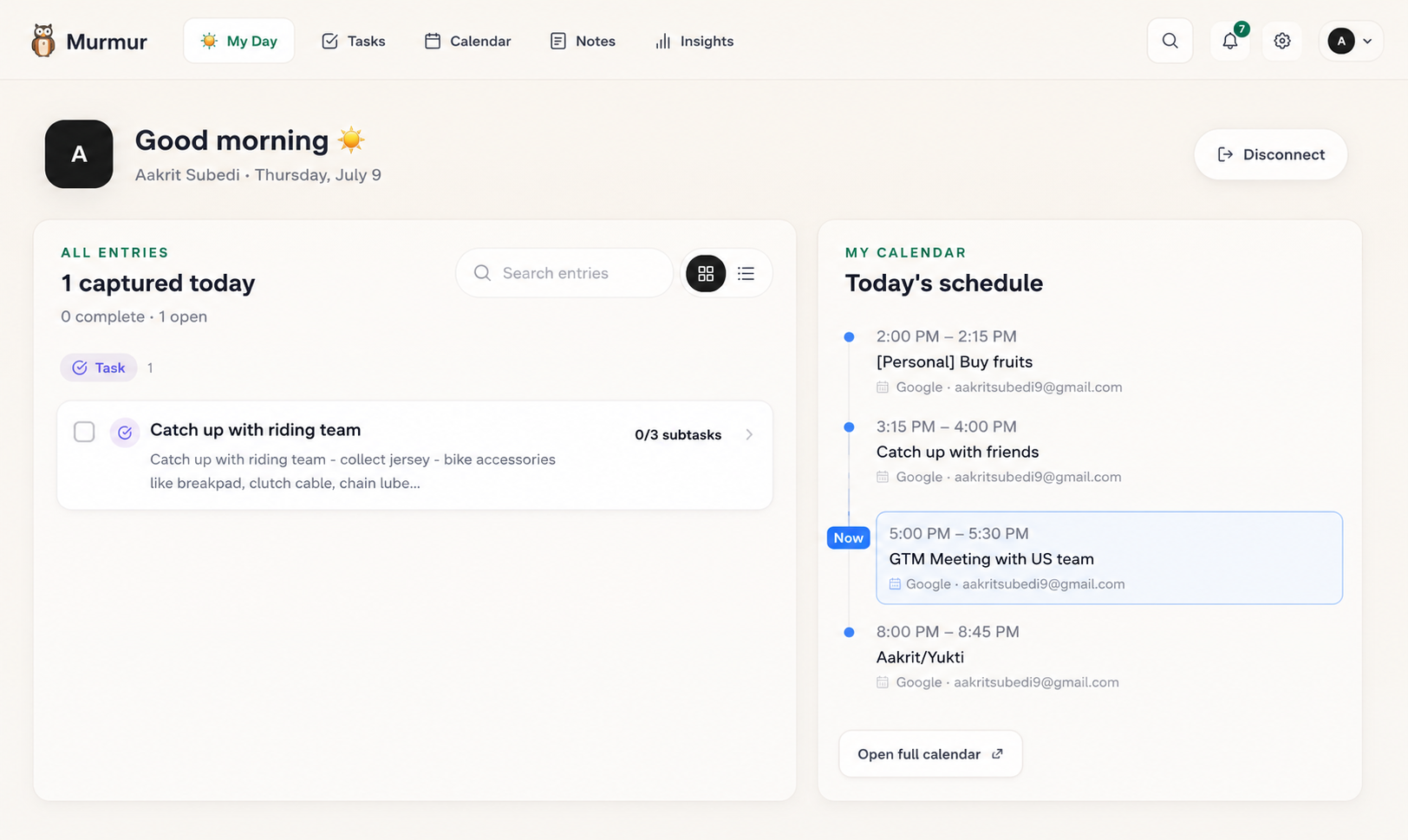
Task: Click the Now marker badge
Action: pos(848,537)
